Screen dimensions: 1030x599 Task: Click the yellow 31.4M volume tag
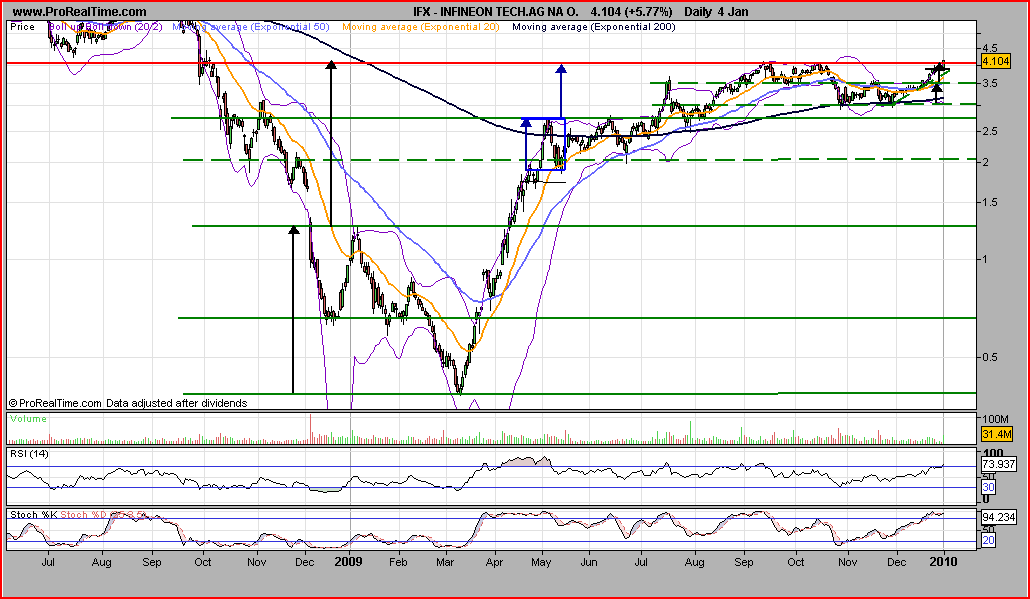(x=995, y=434)
